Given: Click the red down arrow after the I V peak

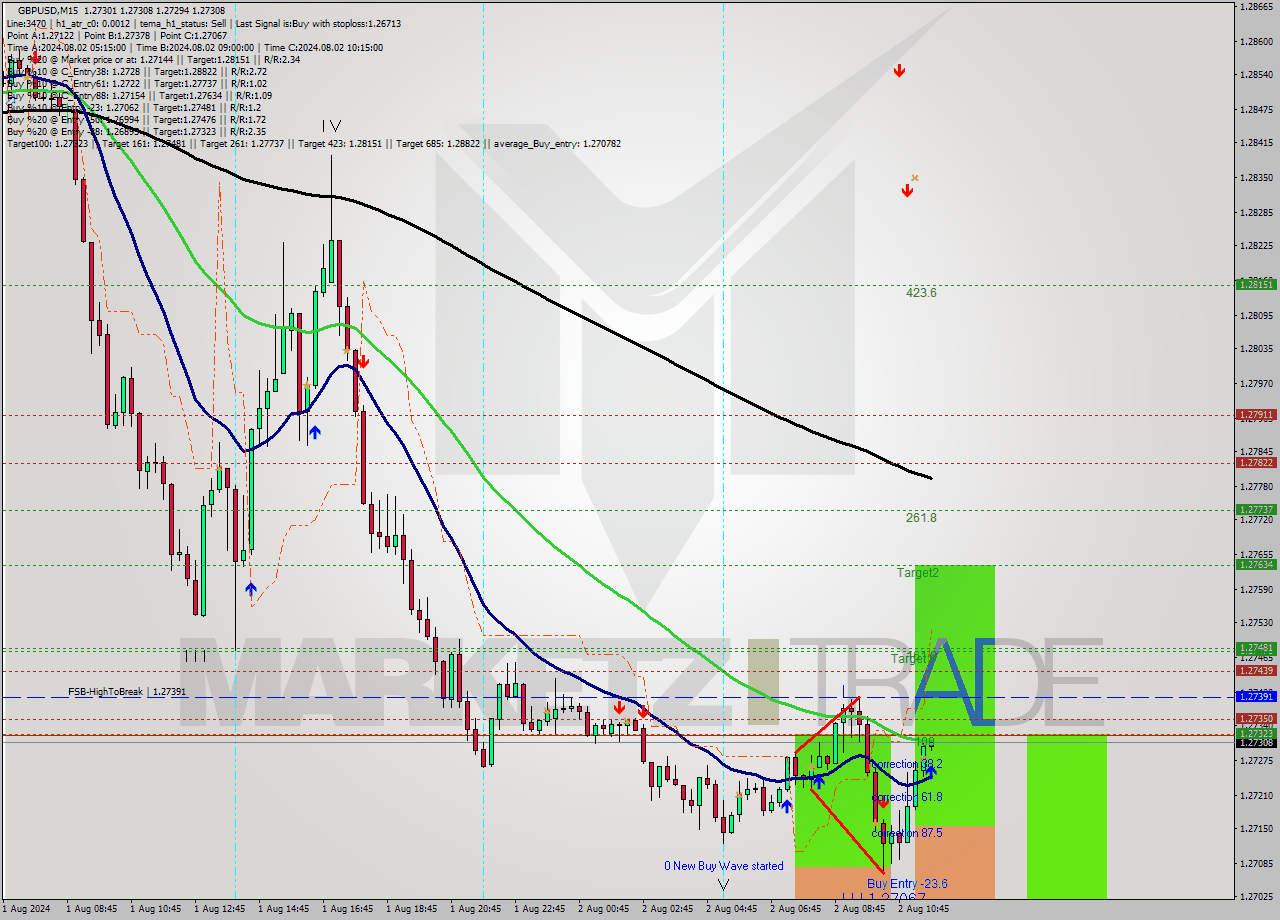Looking at the screenshot, I should [x=363, y=361].
